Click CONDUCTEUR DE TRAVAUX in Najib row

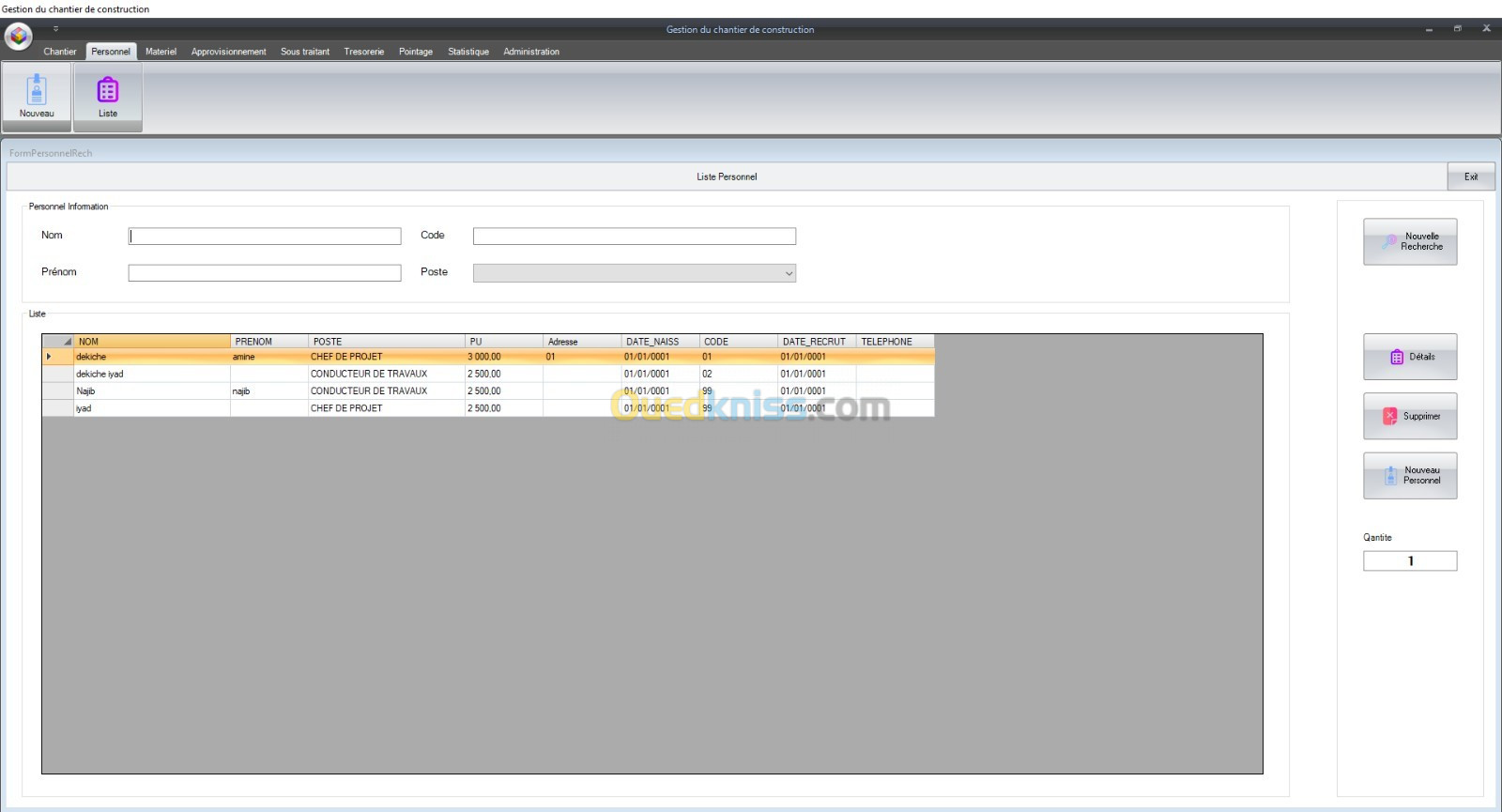[387, 391]
